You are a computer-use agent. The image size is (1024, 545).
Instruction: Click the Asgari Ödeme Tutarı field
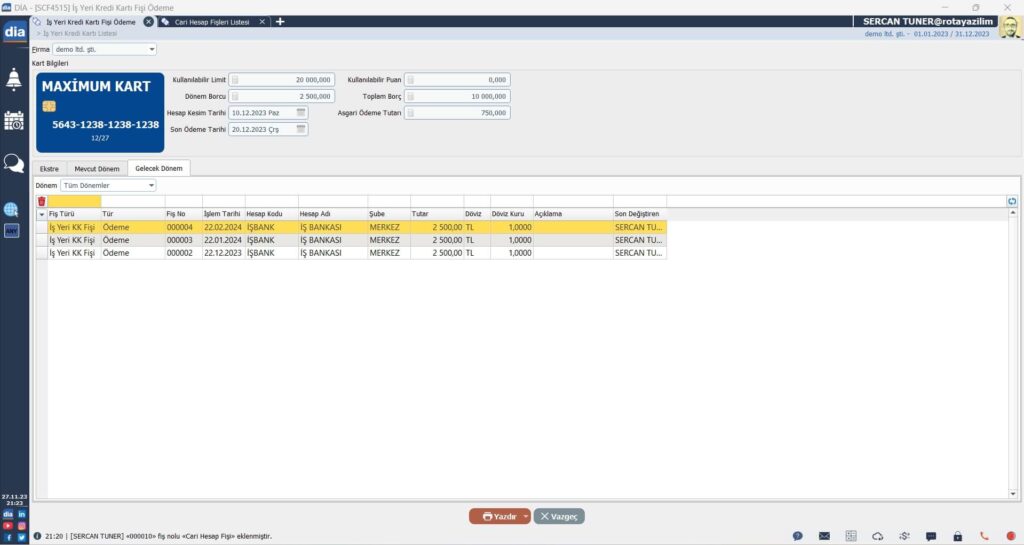point(457,112)
